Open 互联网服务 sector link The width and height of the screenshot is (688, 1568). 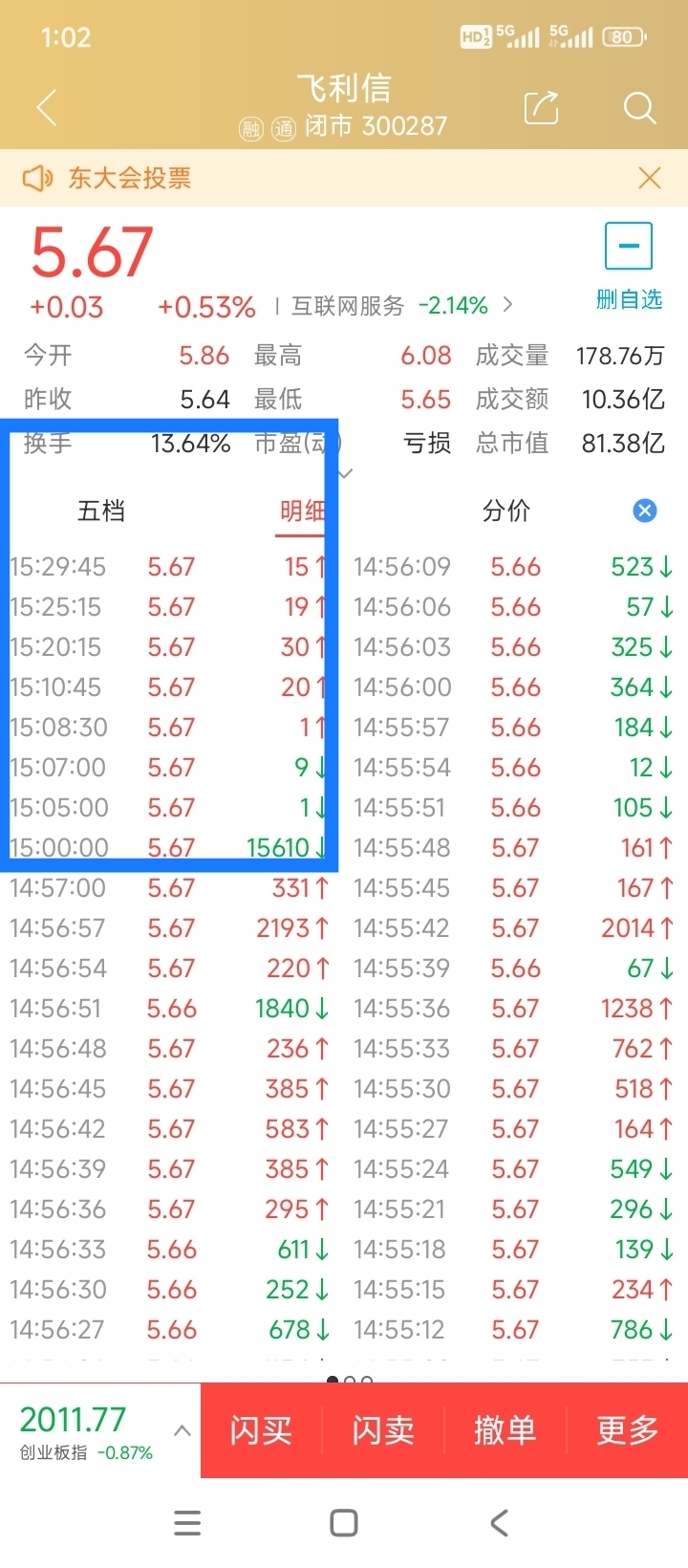pyautogui.click(x=348, y=306)
